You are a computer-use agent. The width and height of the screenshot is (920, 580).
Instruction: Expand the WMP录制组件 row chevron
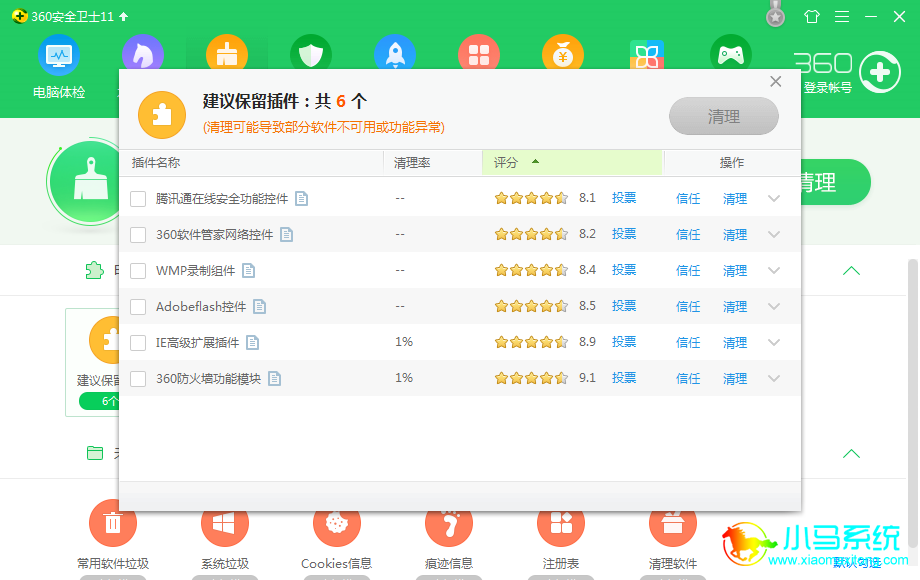(774, 270)
